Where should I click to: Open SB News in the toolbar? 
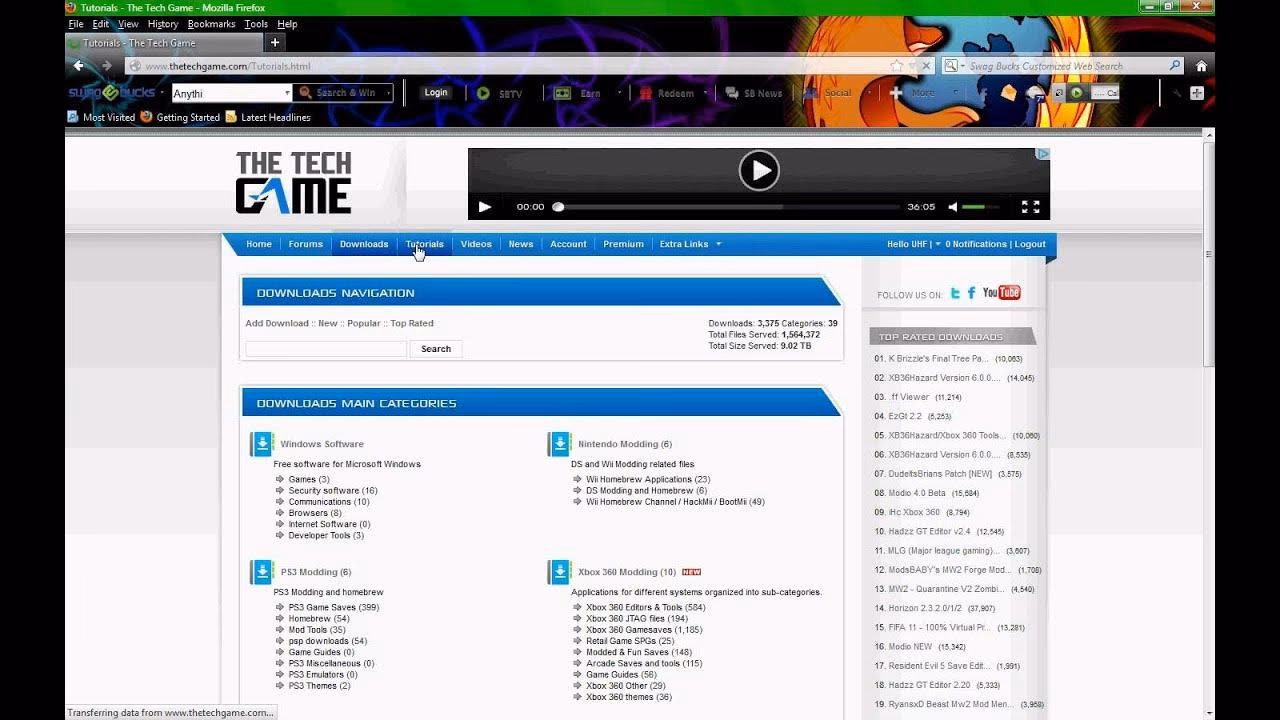[753, 93]
